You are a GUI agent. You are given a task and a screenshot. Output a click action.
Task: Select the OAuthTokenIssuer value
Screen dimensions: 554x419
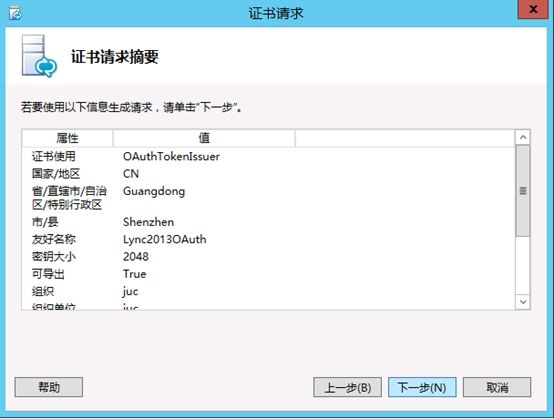pyautogui.click(x=171, y=156)
